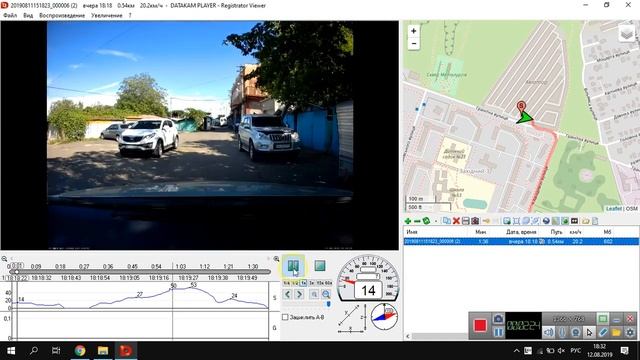Screen dimensions: 640x360
Task: Click the volume slider handle
Action: tap(329, 304)
